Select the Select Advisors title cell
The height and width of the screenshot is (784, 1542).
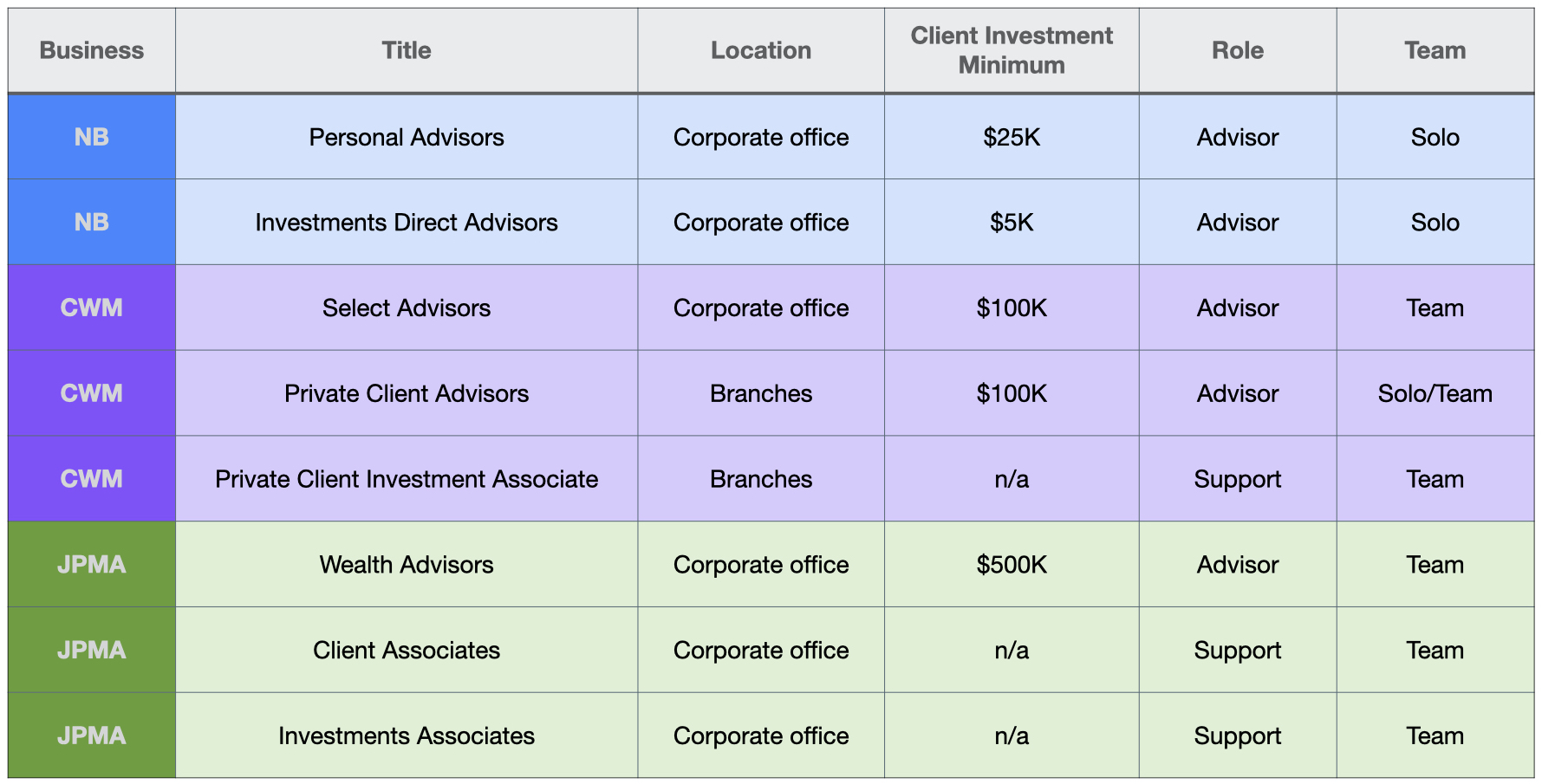[407, 308]
